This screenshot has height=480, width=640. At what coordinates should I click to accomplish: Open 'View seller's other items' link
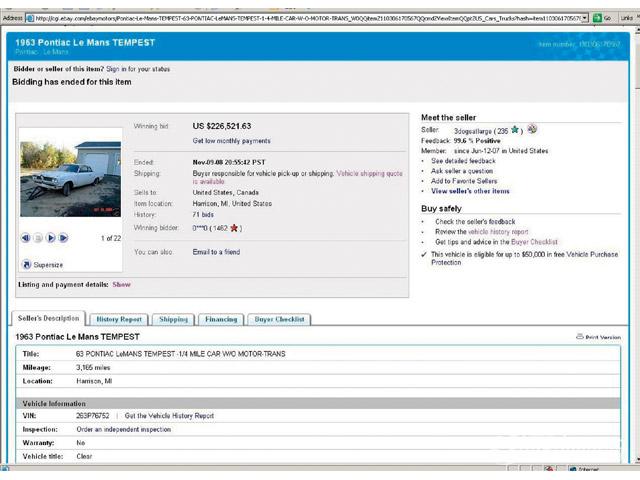tap(470, 191)
